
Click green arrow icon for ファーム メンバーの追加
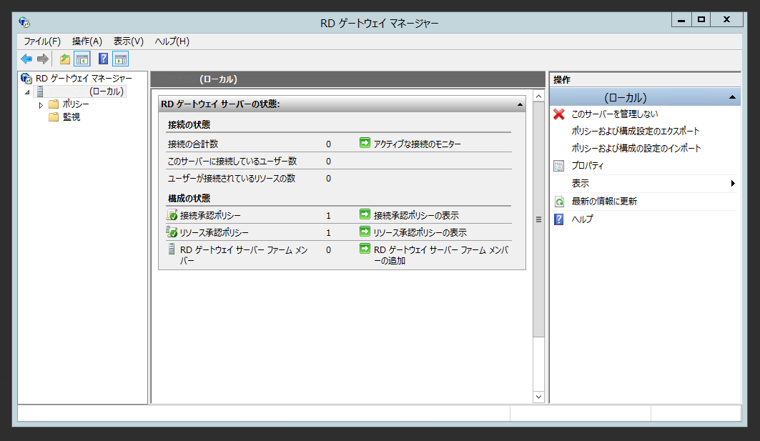point(364,249)
